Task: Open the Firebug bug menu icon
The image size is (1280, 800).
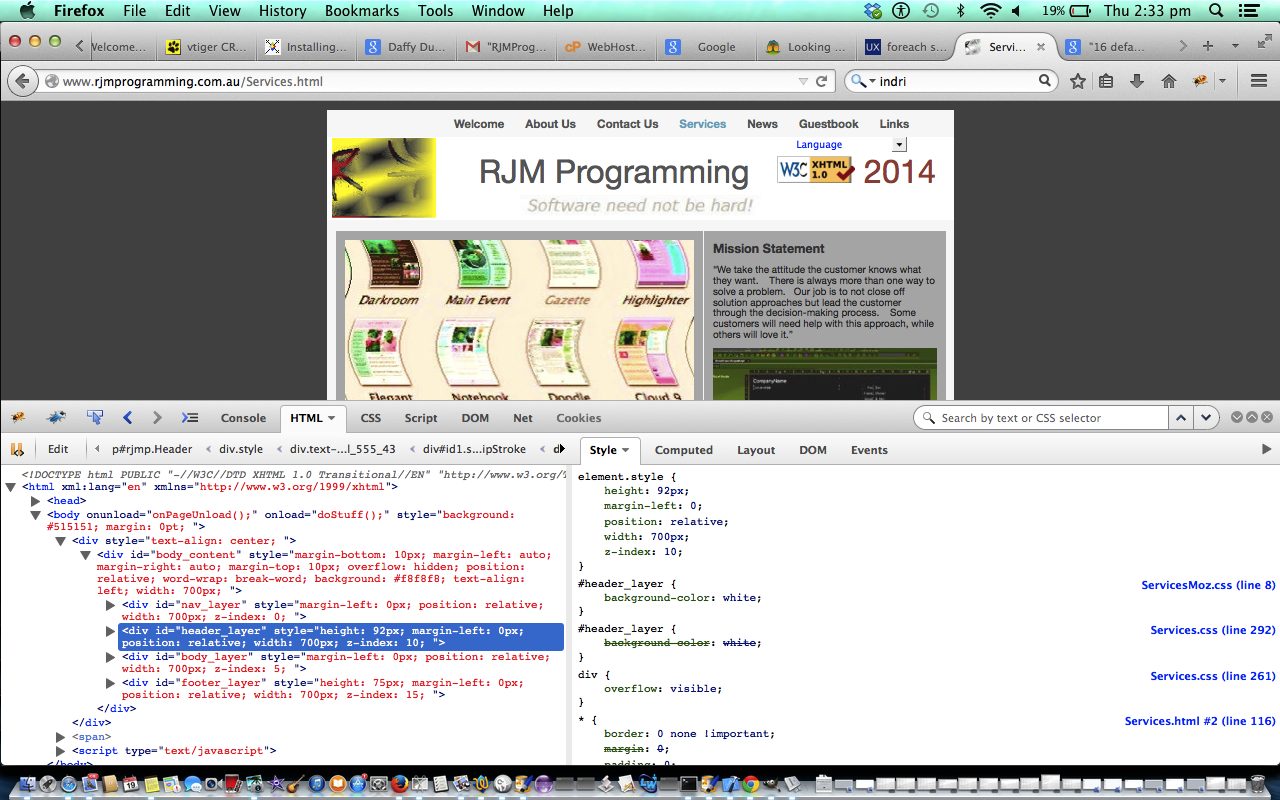Action: [x=17, y=418]
